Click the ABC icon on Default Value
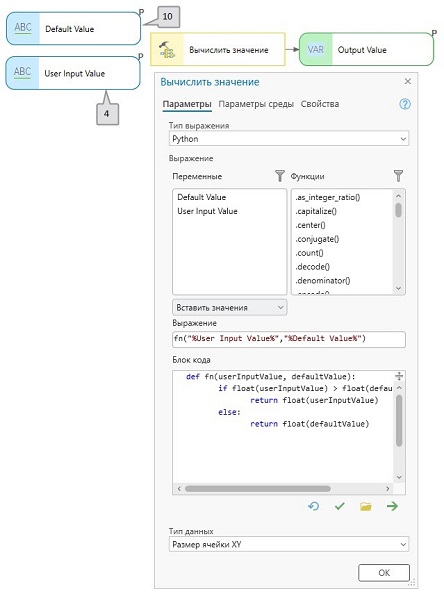Viewport: 444px width, 596px height. pos(23,28)
